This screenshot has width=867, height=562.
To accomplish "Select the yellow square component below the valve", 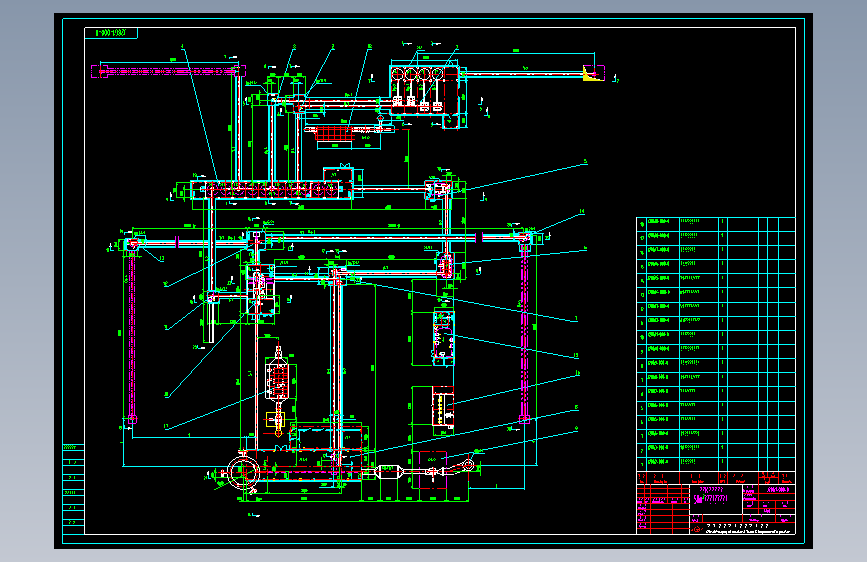I will click(275, 420).
